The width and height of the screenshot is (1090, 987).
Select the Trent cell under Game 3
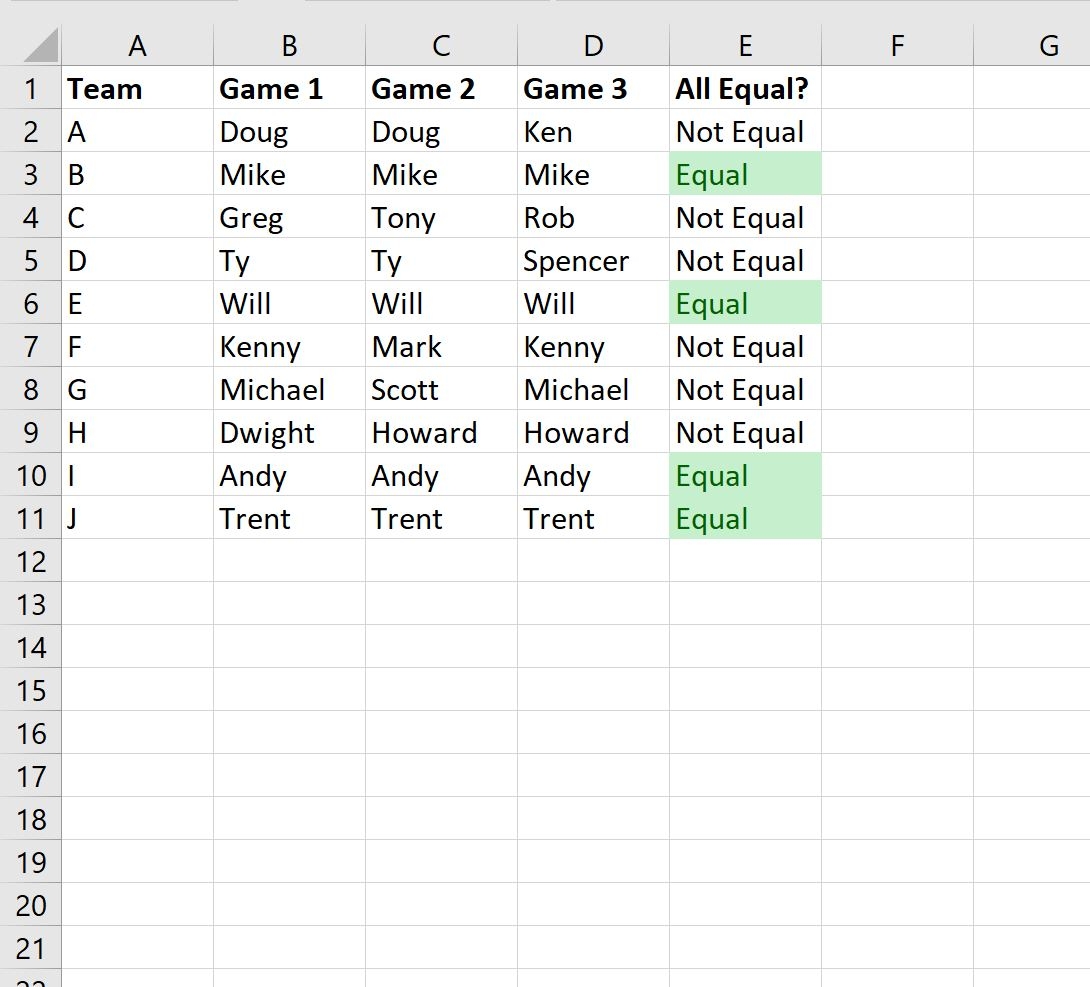[x=593, y=518]
